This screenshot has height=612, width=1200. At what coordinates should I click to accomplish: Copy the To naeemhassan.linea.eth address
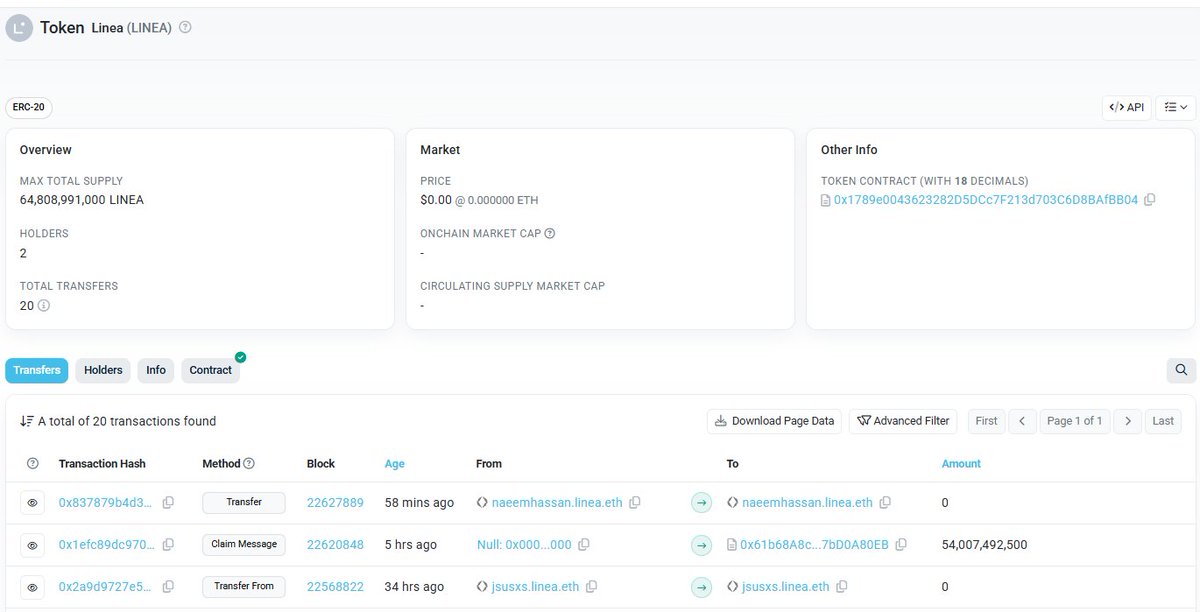[x=885, y=503]
